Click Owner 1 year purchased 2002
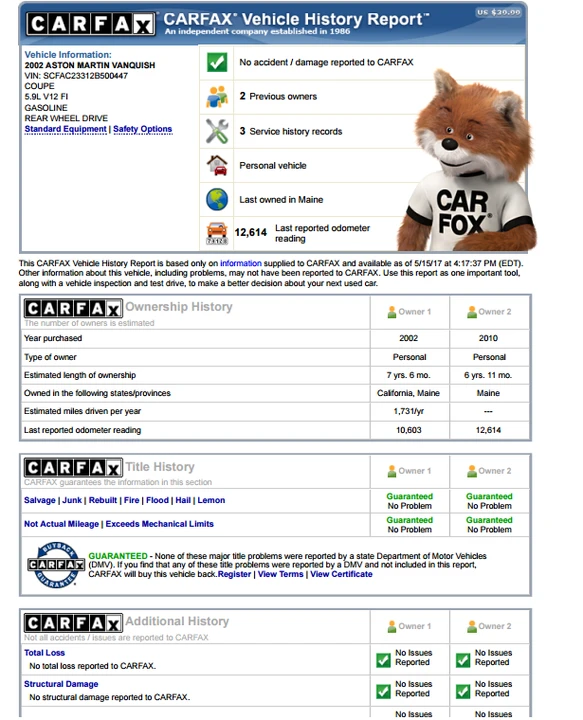The width and height of the screenshot is (583, 720). (409, 338)
